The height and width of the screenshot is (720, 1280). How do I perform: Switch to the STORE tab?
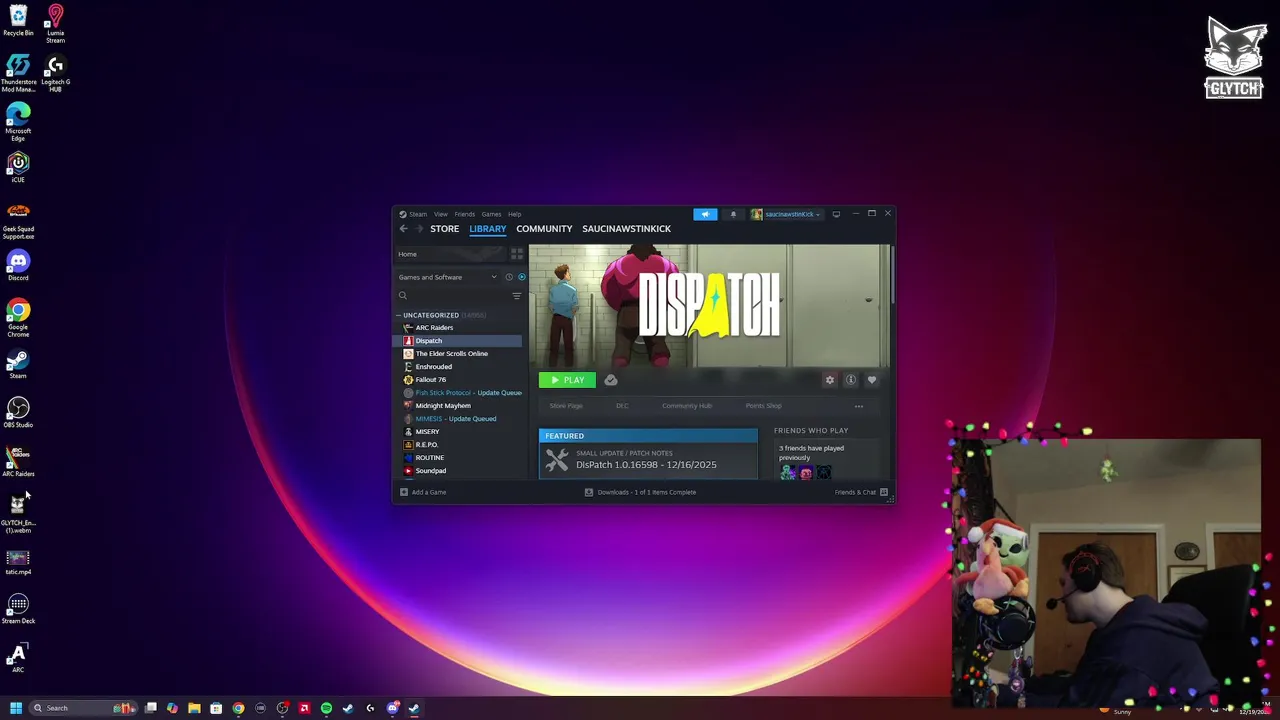pyautogui.click(x=445, y=229)
